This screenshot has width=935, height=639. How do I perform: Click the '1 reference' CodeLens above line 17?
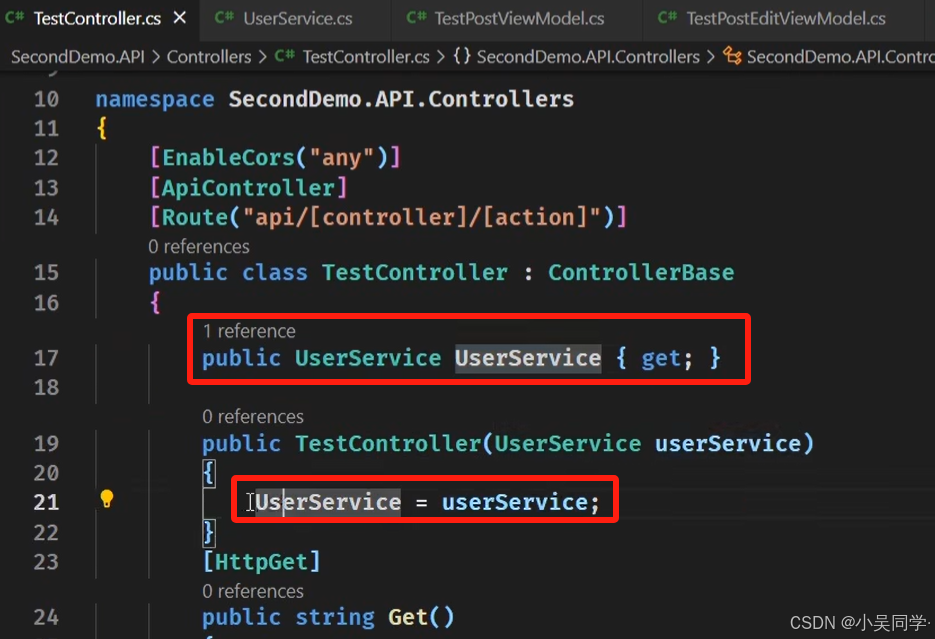point(249,331)
